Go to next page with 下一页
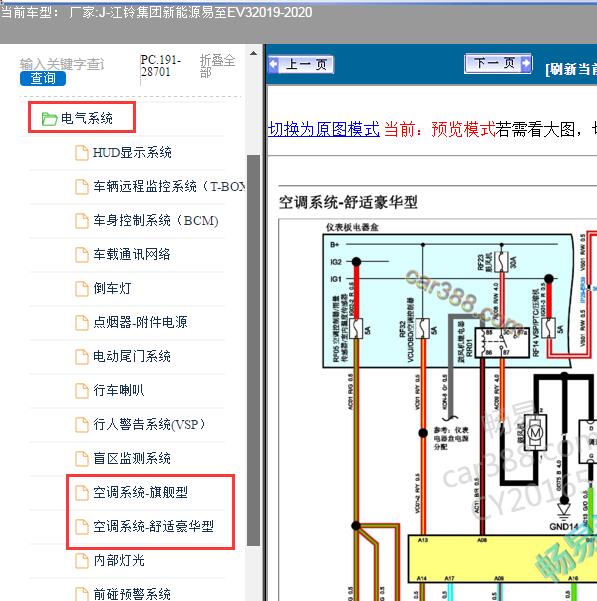This screenshot has width=597, height=601. pos(498,63)
